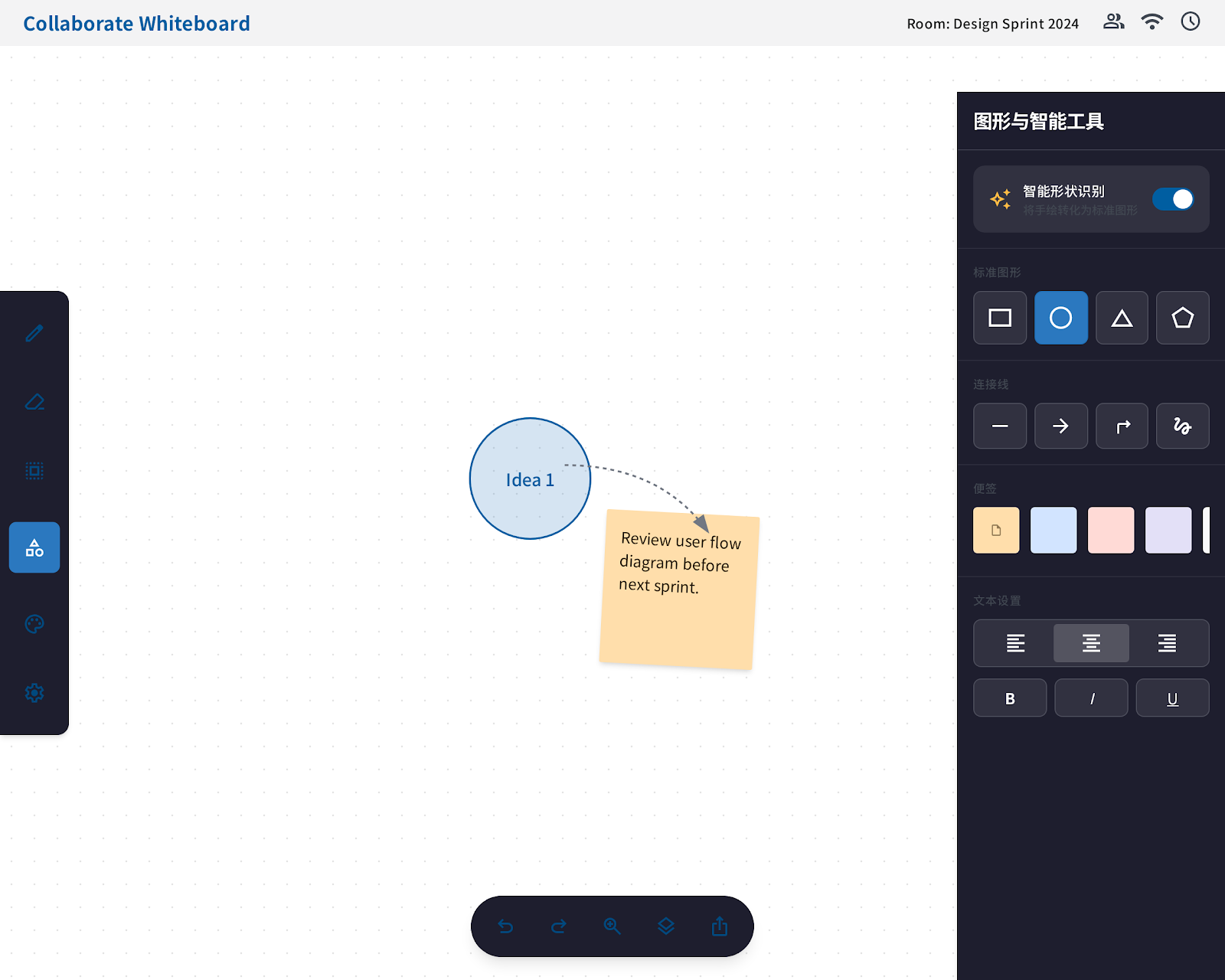
Task: Click the sparkle icon in smart recognition card
Action: pos(1000,199)
